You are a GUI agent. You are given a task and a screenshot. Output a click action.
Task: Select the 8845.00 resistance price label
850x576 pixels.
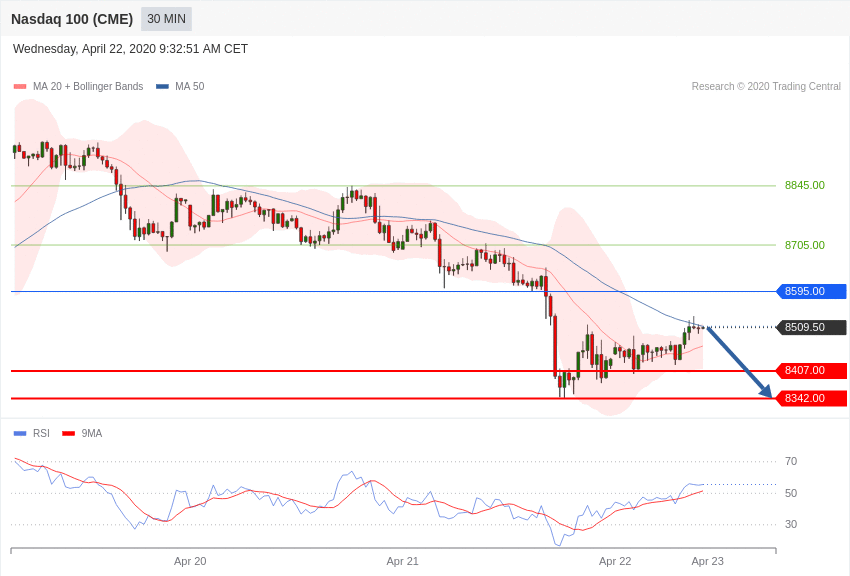[804, 185]
